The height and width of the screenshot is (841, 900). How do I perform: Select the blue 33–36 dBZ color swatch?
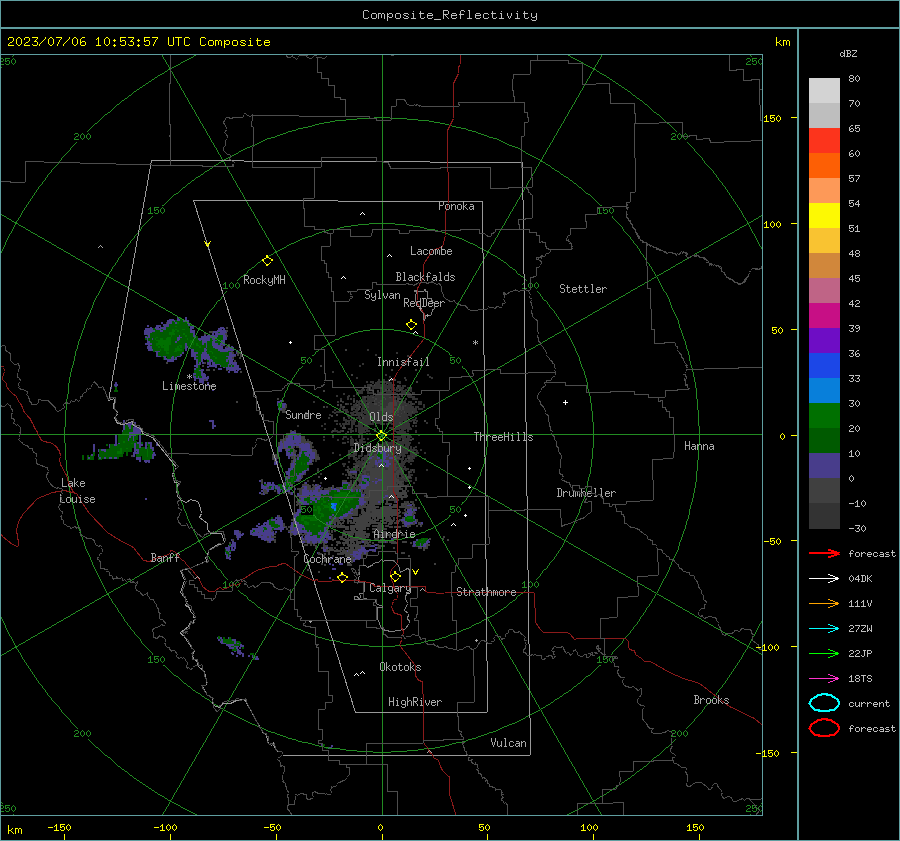(x=824, y=366)
